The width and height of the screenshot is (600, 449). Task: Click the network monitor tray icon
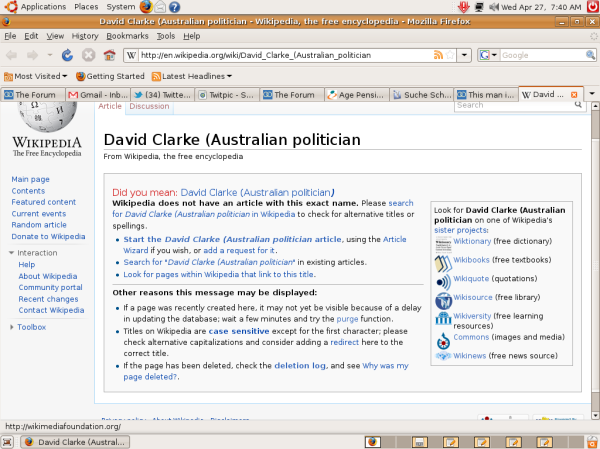click(x=479, y=7)
